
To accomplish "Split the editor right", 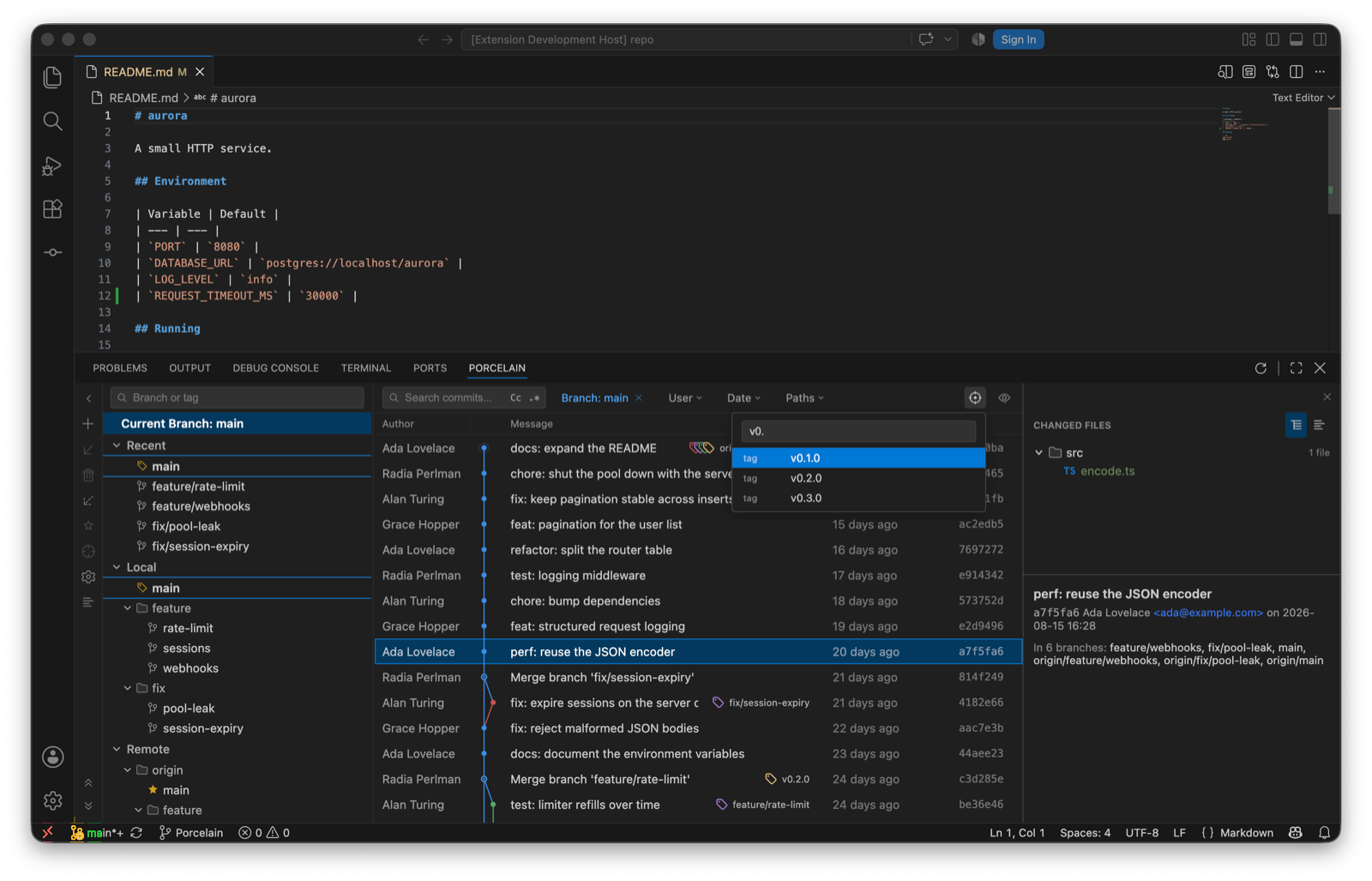I will [x=1297, y=72].
